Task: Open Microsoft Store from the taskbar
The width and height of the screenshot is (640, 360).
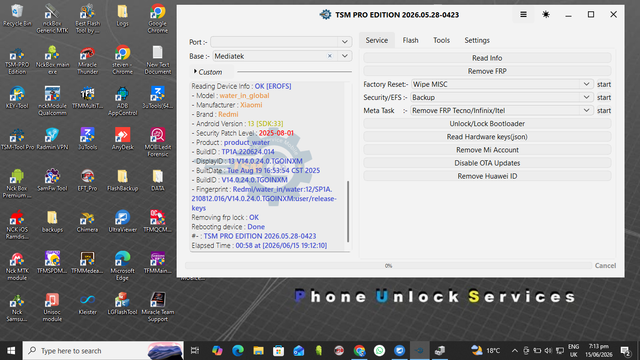Action: pos(278,351)
